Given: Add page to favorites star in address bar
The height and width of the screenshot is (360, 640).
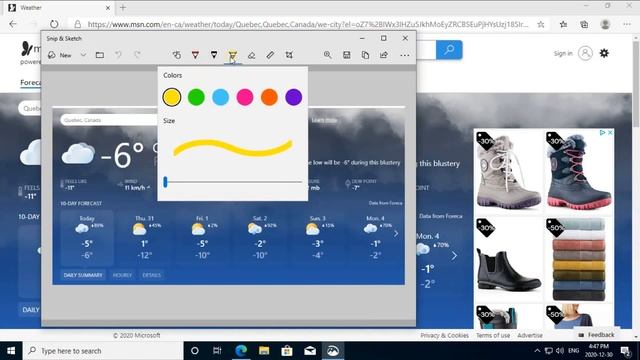Looking at the screenshot, I should coord(541,24).
